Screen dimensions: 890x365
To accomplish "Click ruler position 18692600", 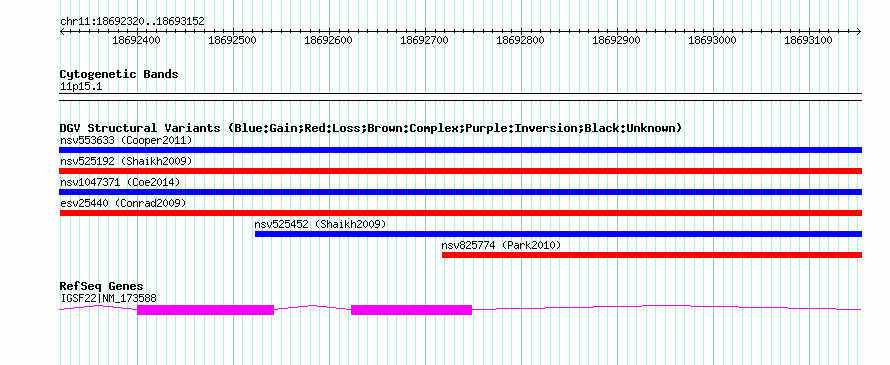I will click(329, 40).
